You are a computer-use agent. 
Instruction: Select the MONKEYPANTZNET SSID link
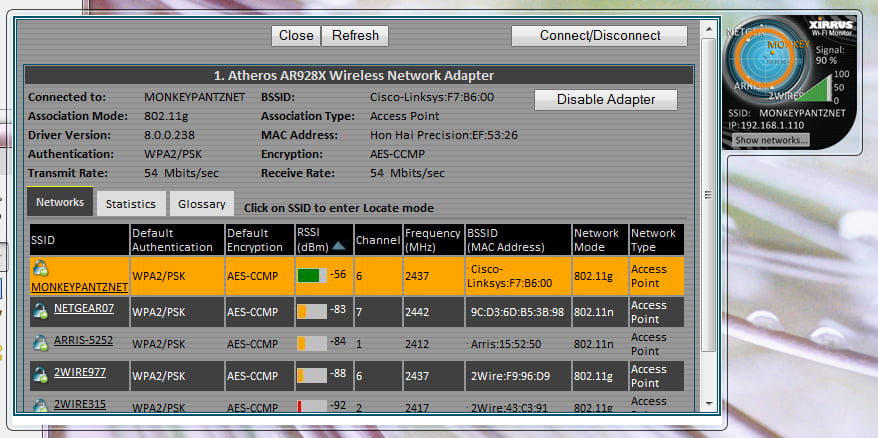pyautogui.click(x=80, y=287)
